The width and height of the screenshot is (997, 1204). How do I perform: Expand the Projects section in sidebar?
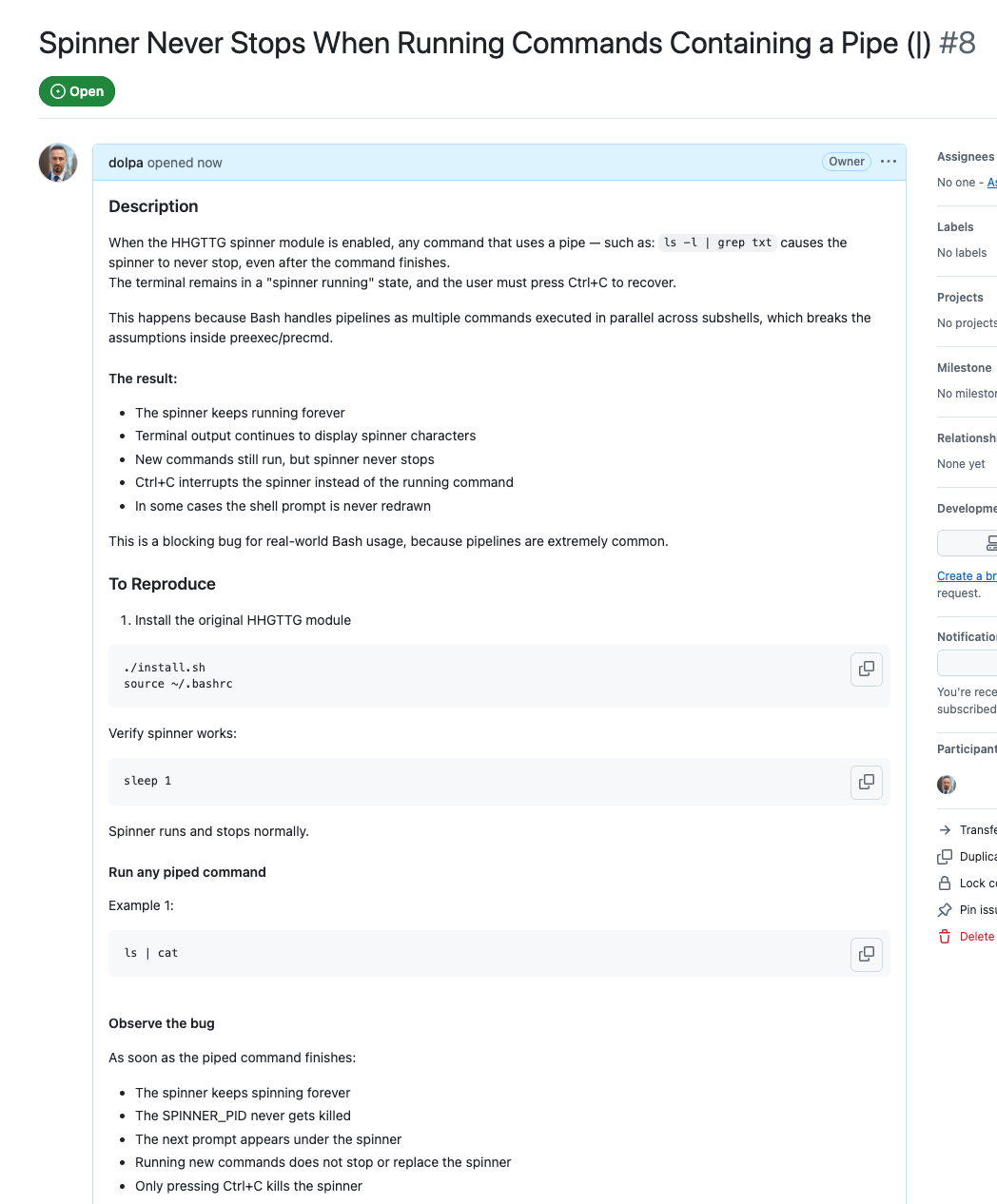(960, 298)
